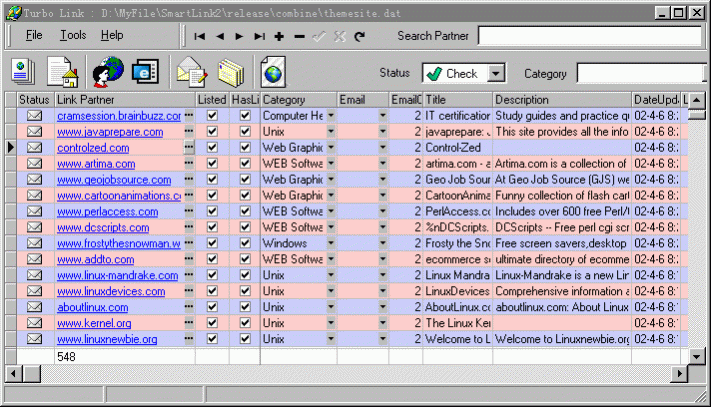Click the person with globe icon

107,72
